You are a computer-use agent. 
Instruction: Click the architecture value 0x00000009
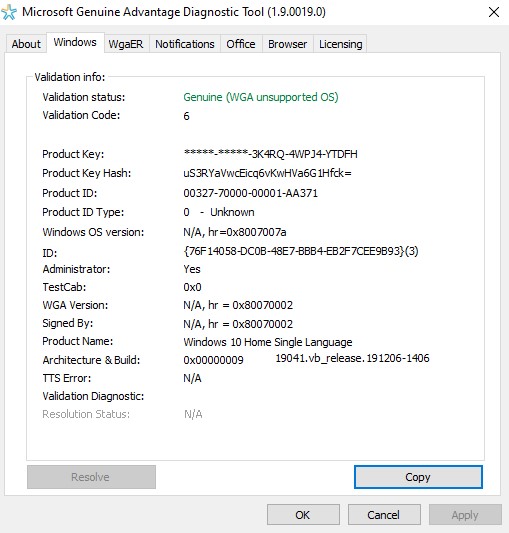pos(213,360)
